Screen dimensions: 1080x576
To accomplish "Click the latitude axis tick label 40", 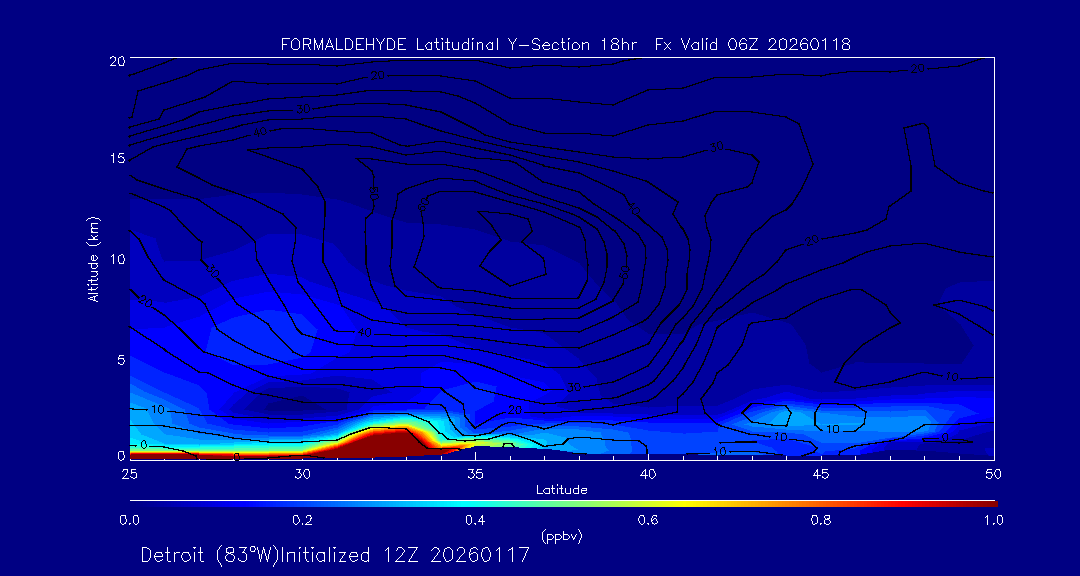I will point(648,474).
